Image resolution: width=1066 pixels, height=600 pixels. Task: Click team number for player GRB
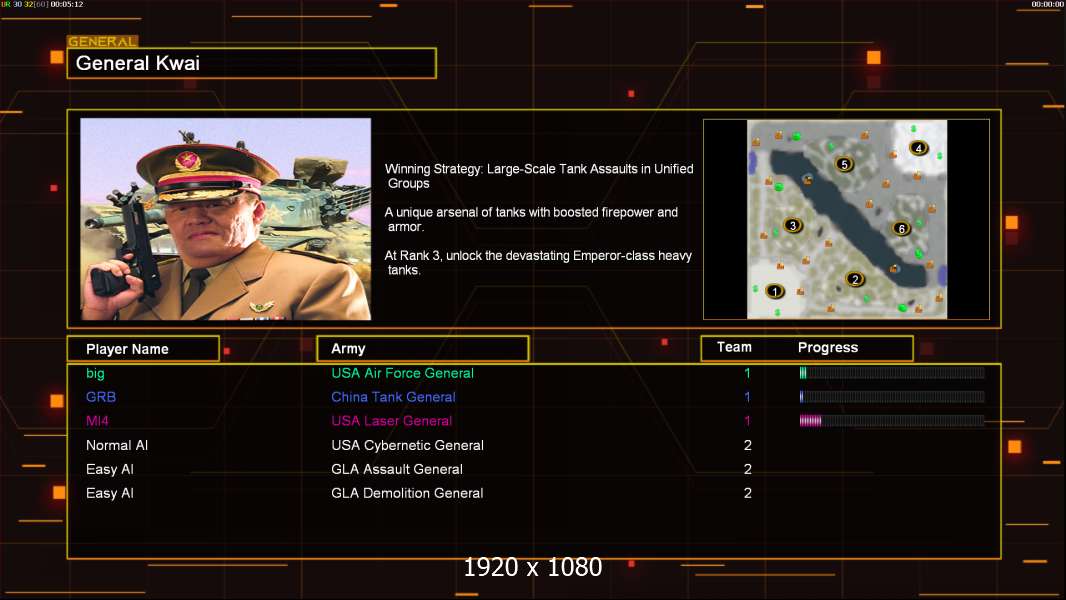tap(747, 397)
